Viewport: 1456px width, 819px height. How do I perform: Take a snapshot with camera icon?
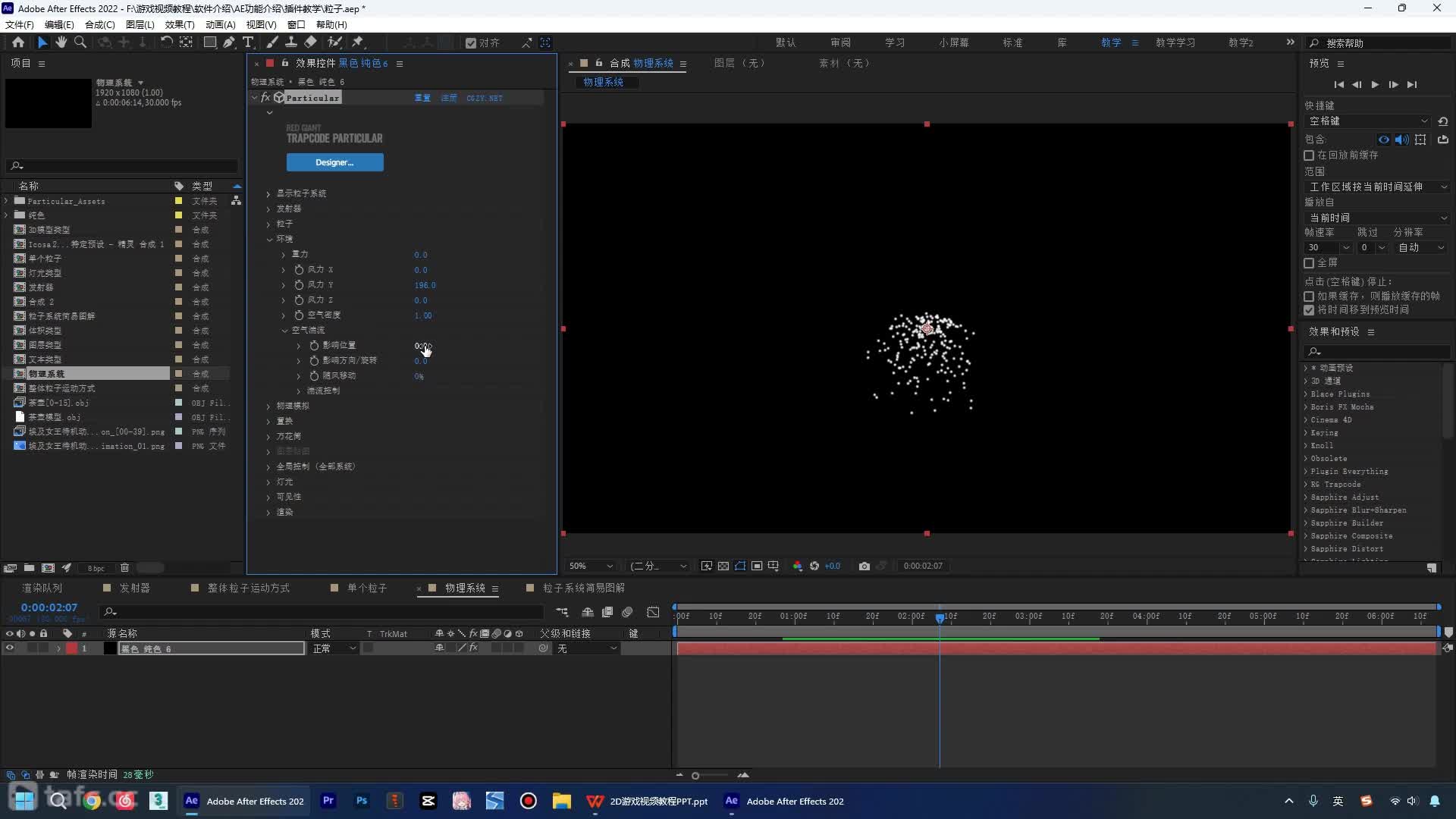tap(864, 566)
